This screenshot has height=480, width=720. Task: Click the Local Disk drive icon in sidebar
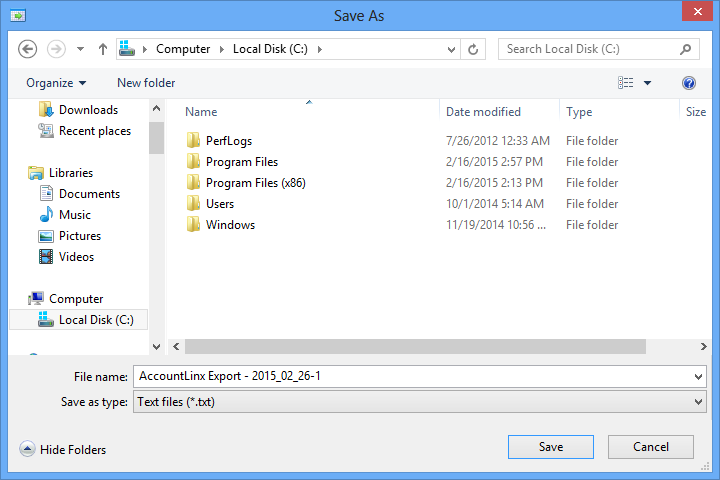tap(45, 319)
